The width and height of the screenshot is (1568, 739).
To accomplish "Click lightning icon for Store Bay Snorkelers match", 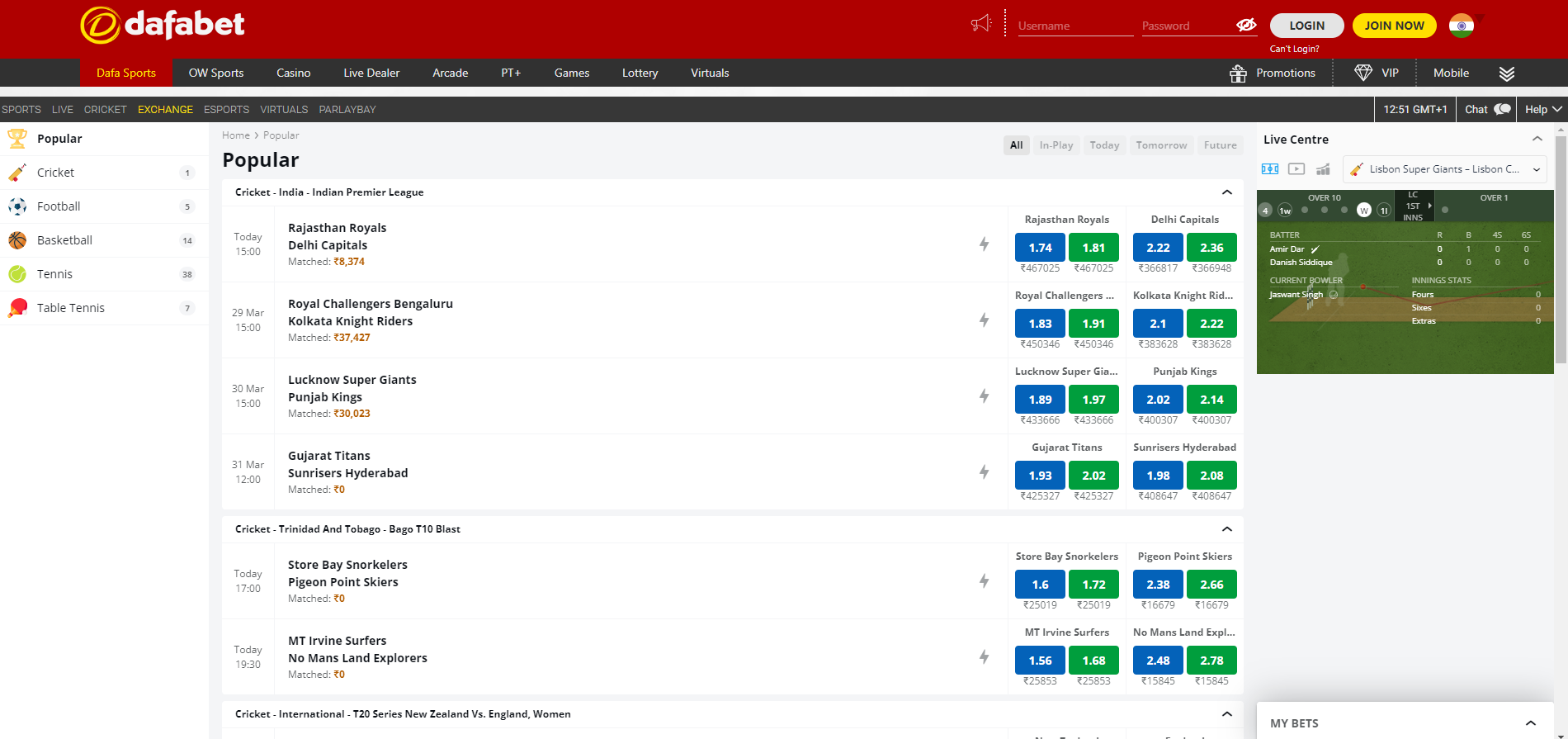I will coord(984,580).
